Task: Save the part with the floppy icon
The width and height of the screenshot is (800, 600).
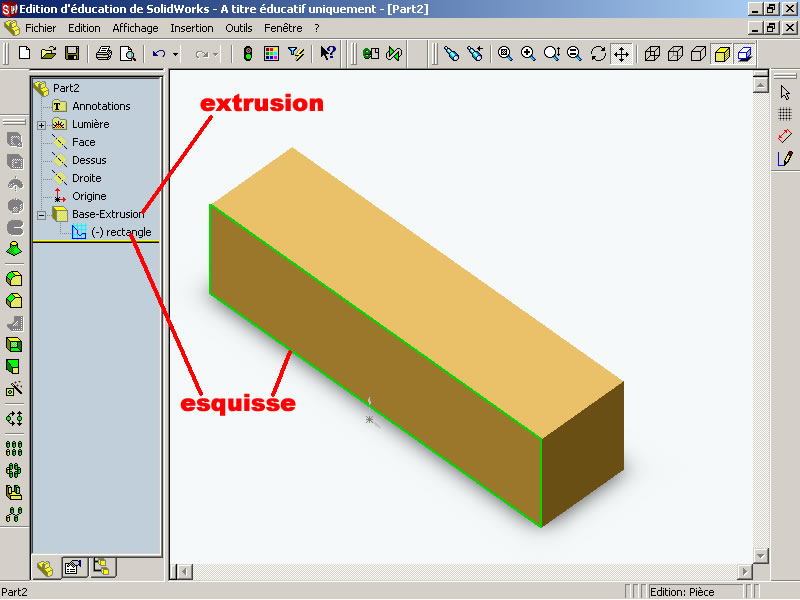Action: (x=72, y=54)
